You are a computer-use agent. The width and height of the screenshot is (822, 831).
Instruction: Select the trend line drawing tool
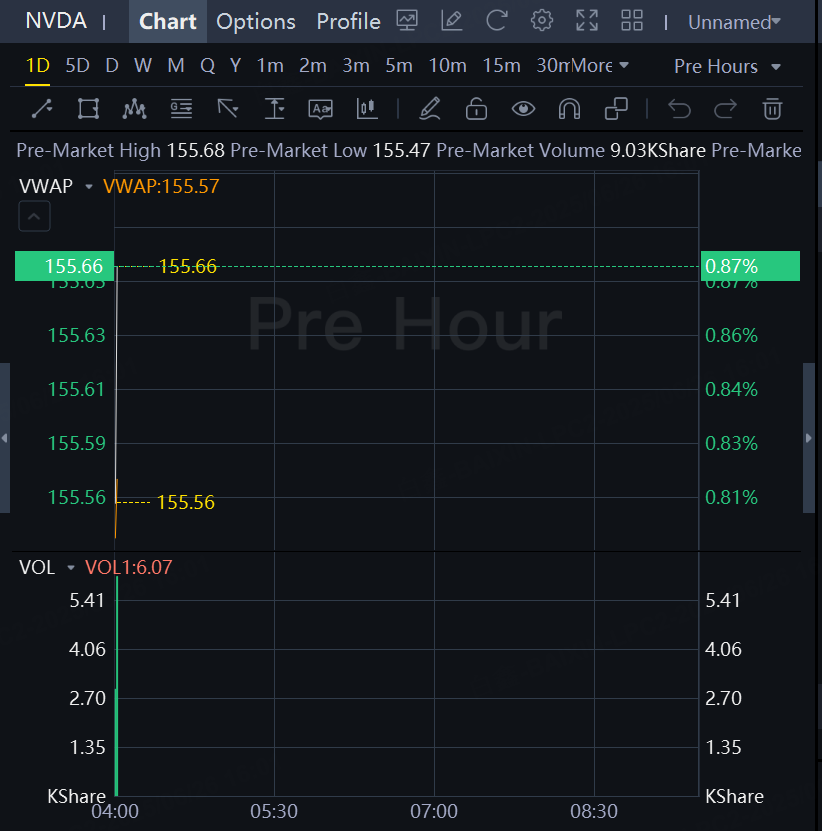[x=42, y=108]
